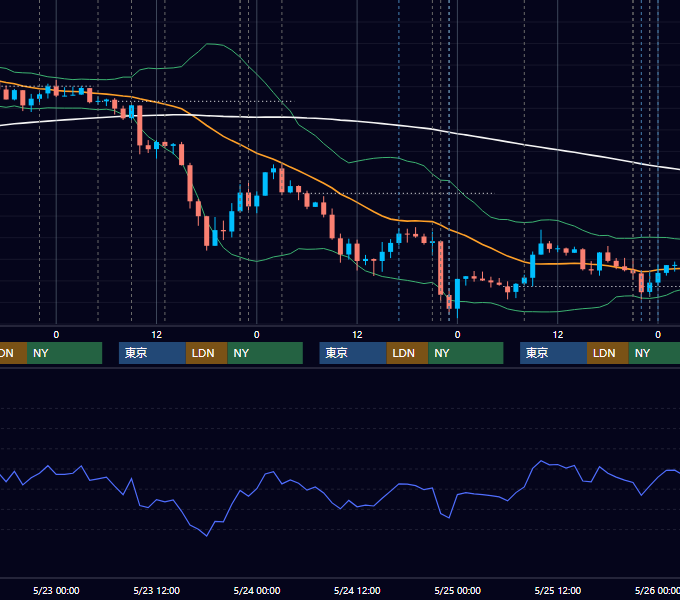Click the 5/25 00:00 time axis label
This screenshot has height=600, width=680.
458,590
